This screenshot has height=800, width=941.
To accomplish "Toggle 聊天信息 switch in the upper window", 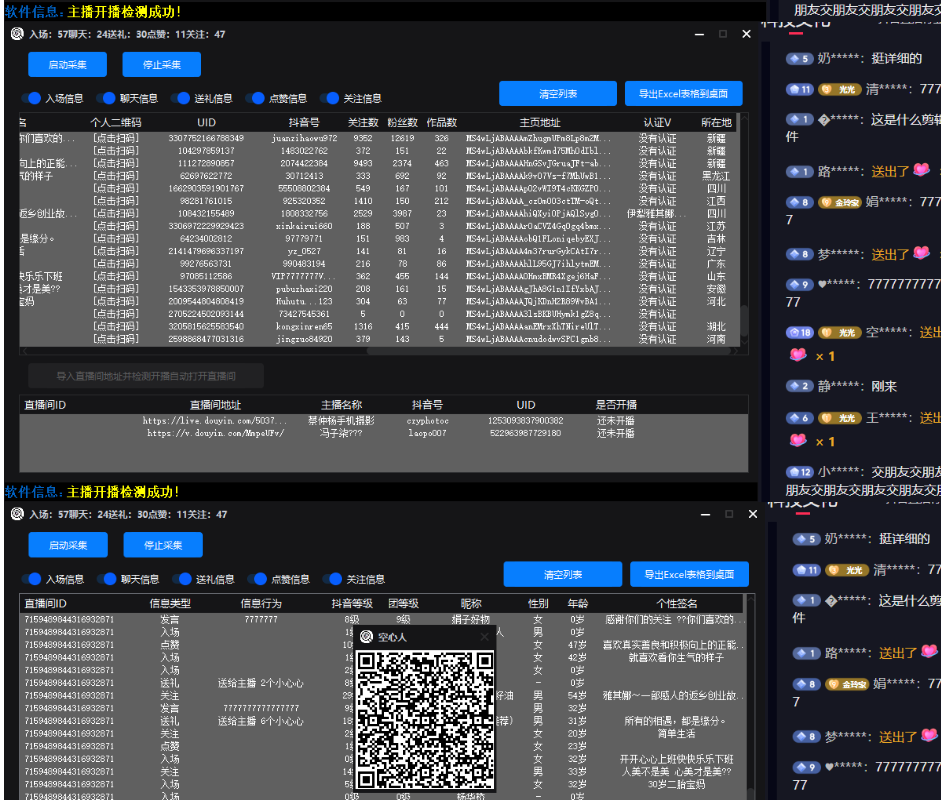I will click(x=106, y=99).
